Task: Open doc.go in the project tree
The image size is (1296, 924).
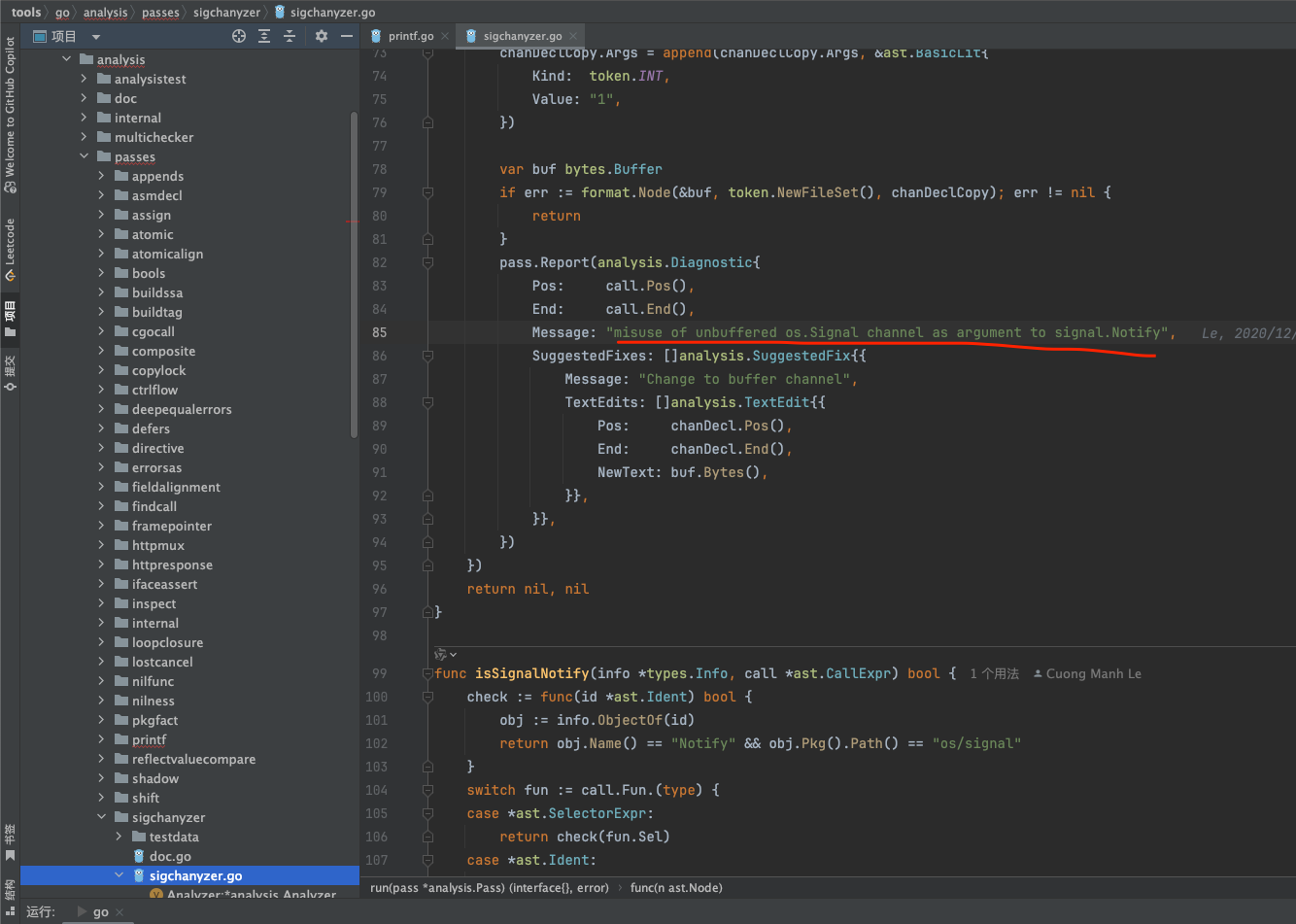Action: pyautogui.click(x=170, y=856)
